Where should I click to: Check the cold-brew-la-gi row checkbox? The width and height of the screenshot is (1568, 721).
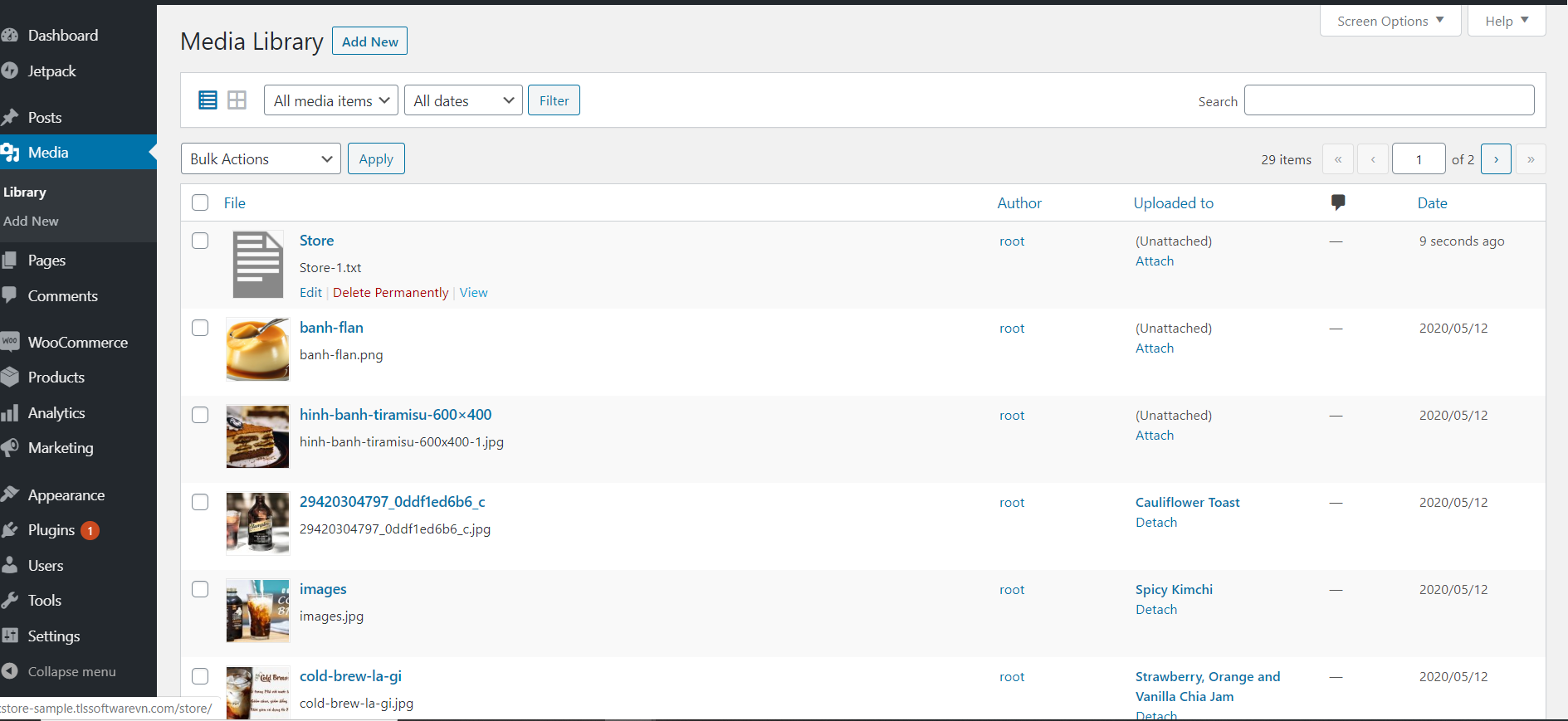click(x=200, y=676)
